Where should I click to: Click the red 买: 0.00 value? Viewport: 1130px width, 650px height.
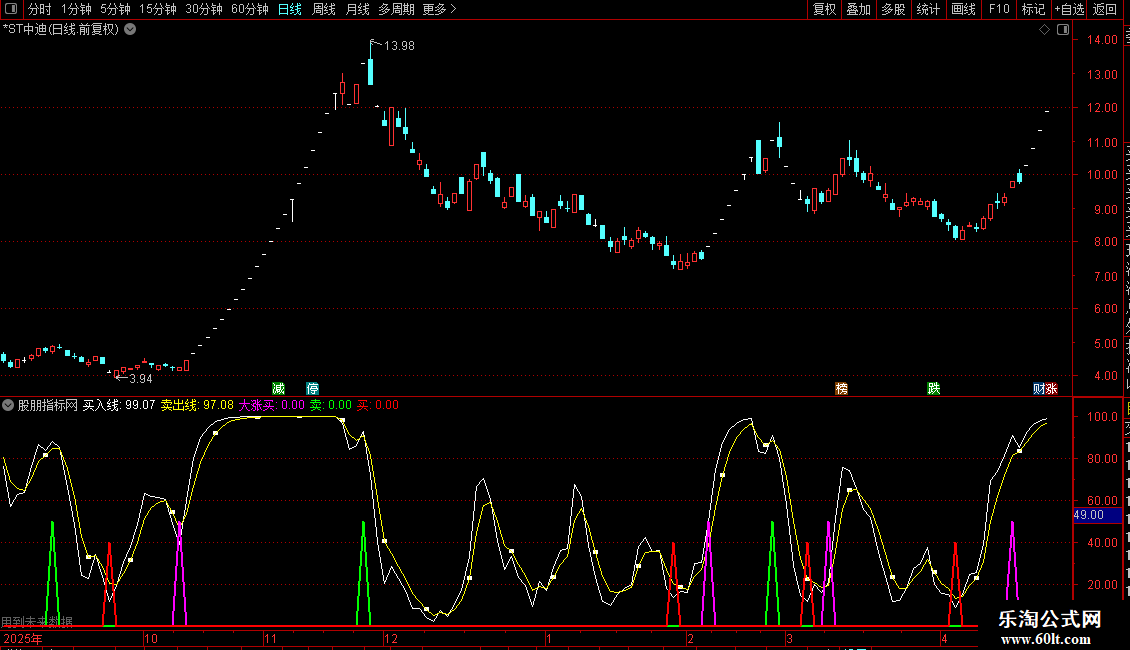click(378, 405)
